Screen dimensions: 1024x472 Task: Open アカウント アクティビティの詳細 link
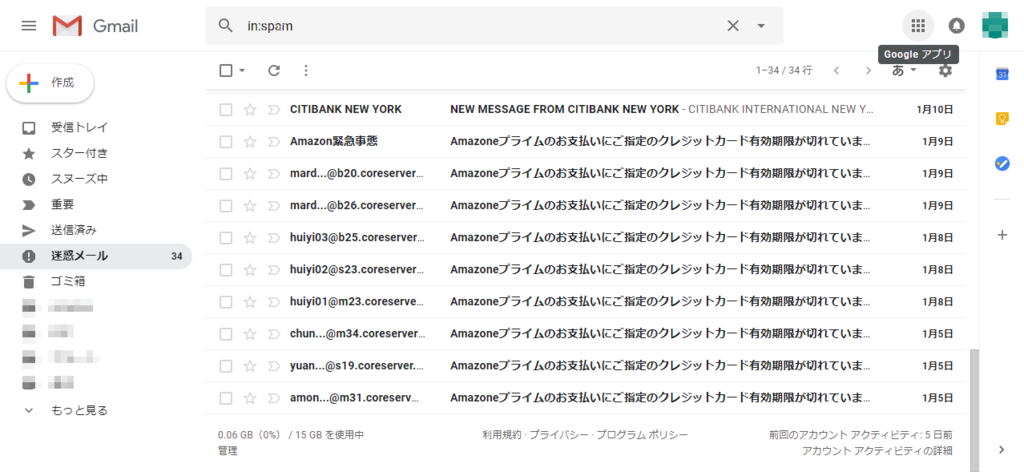(876, 450)
